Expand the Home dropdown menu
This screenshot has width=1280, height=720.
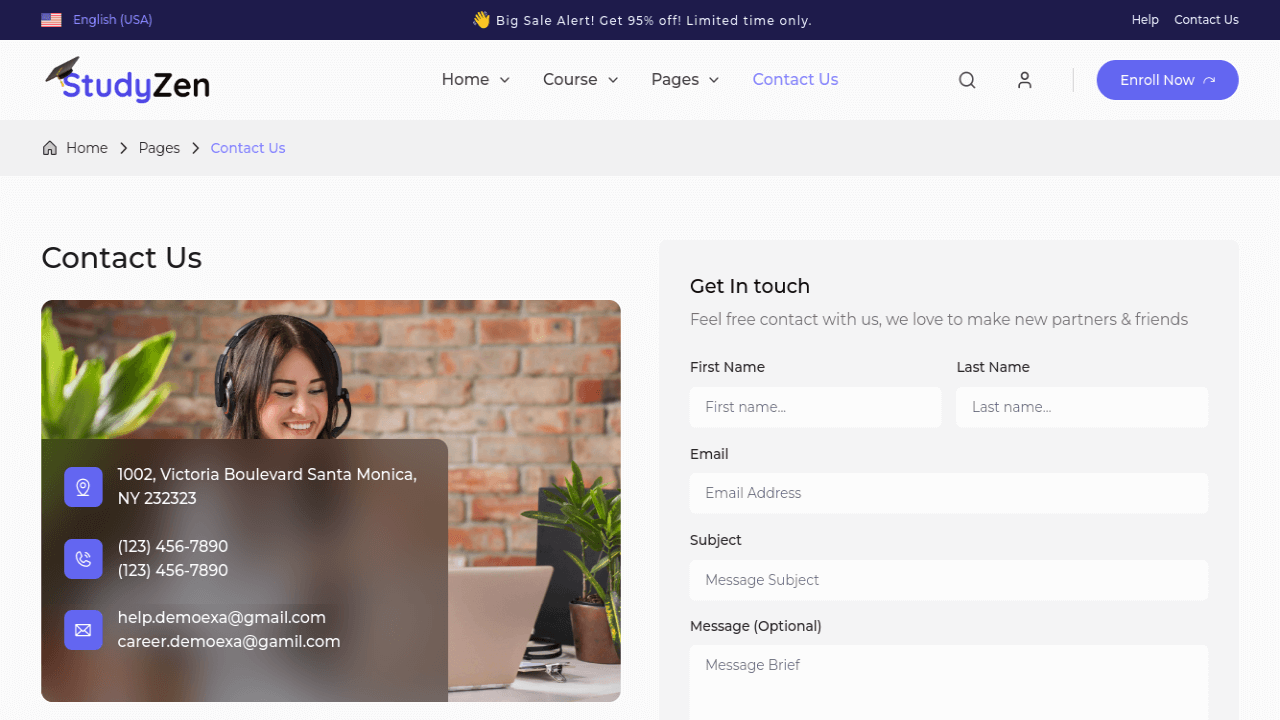(476, 80)
